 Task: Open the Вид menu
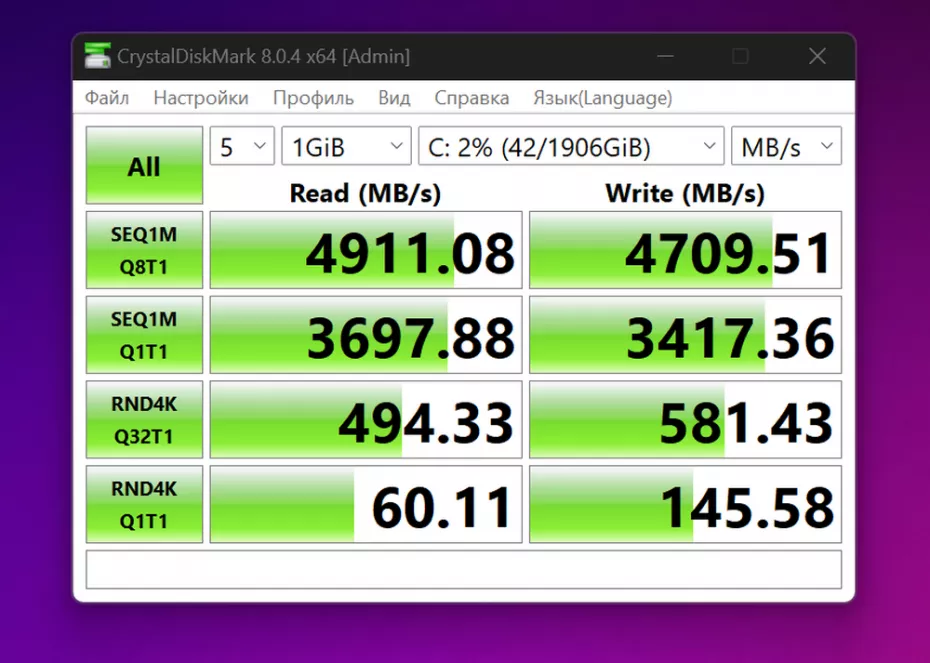pos(394,98)
